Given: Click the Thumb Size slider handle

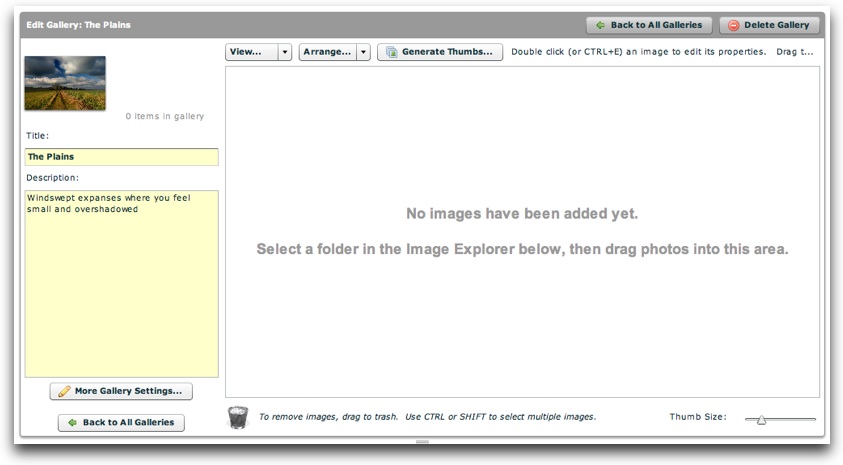Looking at the screenshot, I should click(x=761, y=420).
